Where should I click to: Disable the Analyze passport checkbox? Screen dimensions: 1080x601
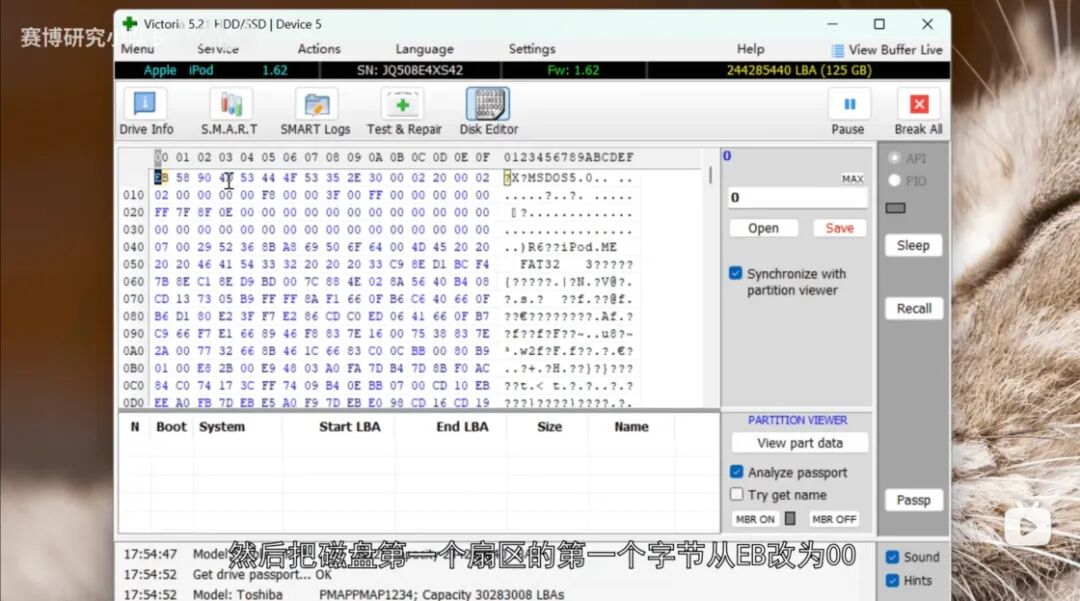click(736, 472)
